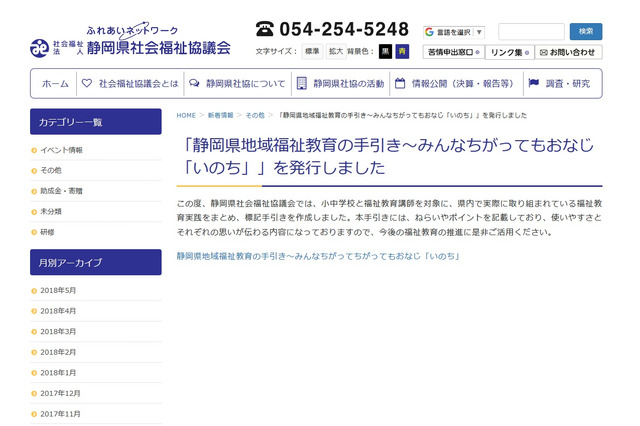Go to the ホーム menu item
The image size is (640, 426).
point(55,84)
